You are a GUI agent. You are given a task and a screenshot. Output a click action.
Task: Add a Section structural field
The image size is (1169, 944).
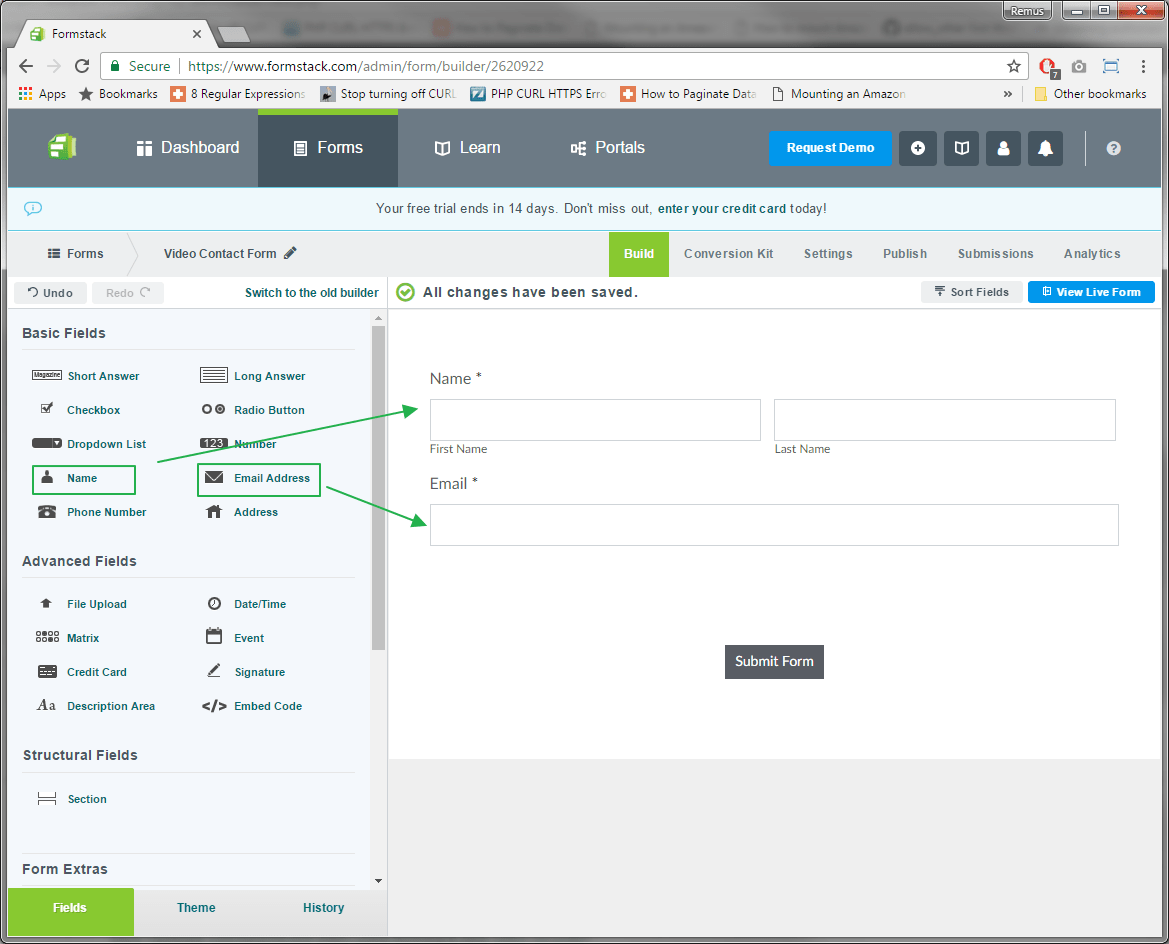pos(86,799)
